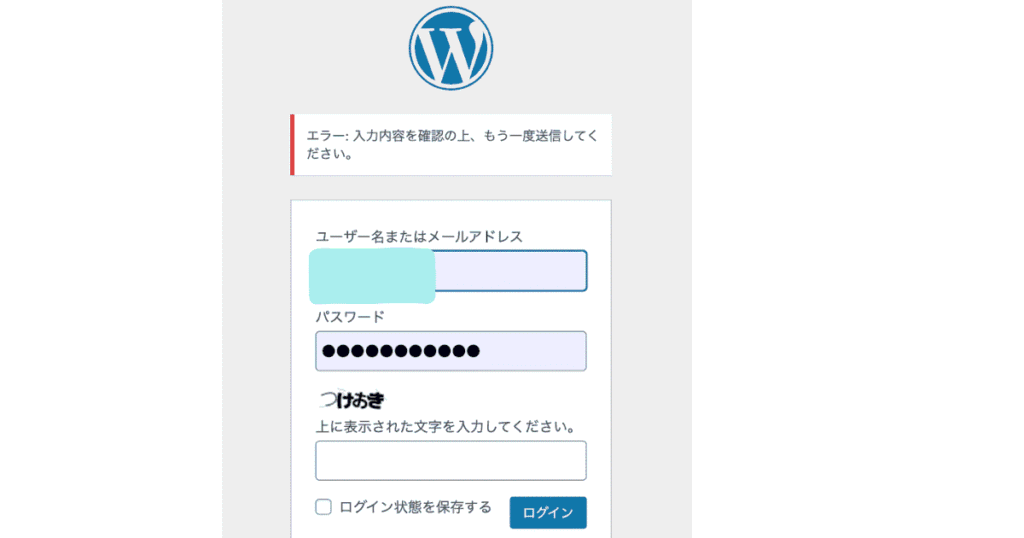
Task: Click the masked password dots
Action: coord(401,351)
